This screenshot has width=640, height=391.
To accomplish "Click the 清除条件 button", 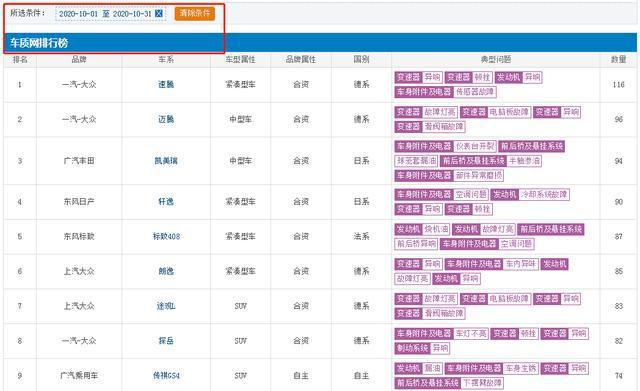I will 195,13.
